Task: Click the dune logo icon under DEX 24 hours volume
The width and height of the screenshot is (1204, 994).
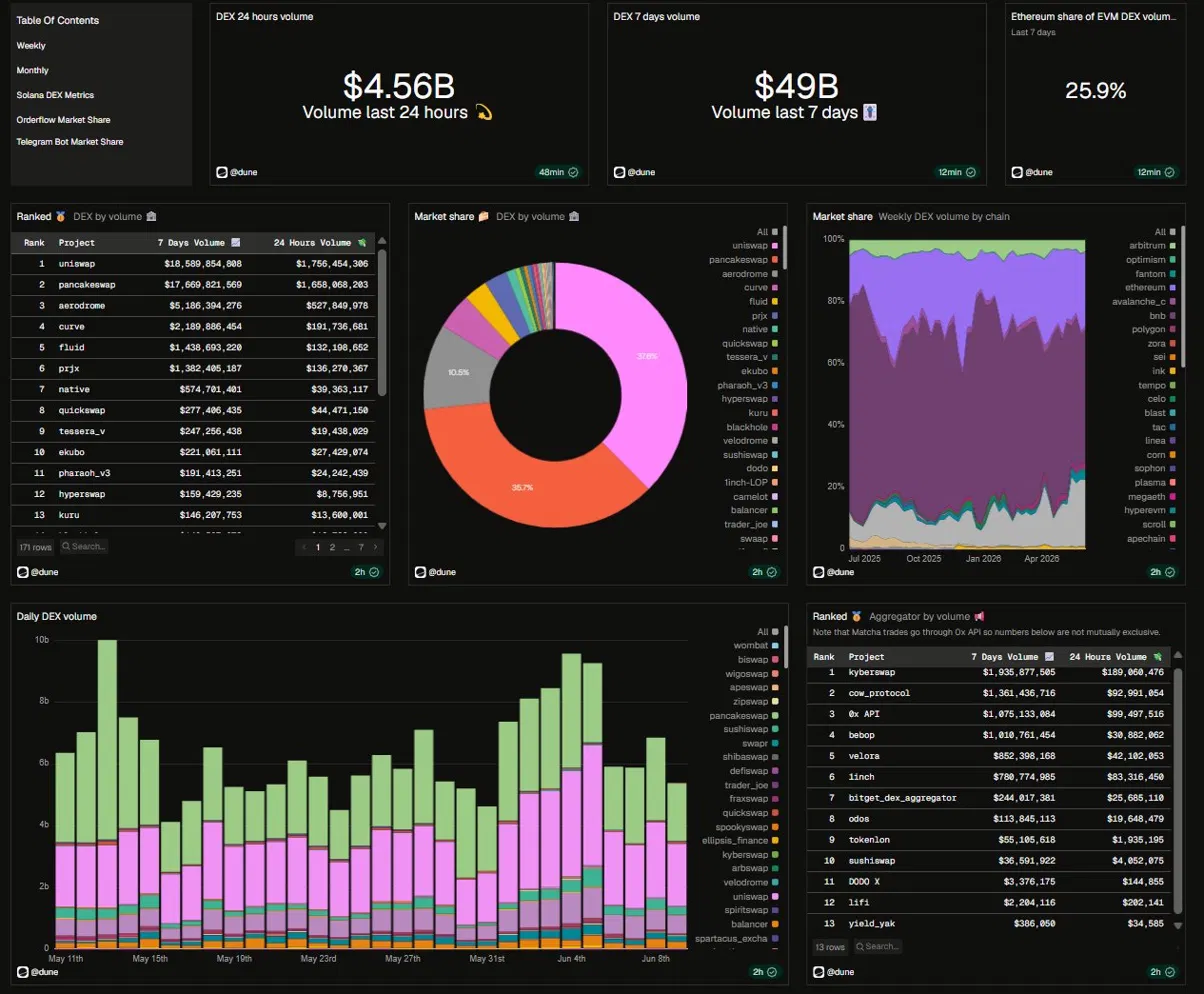Action: tap(222, 172)
